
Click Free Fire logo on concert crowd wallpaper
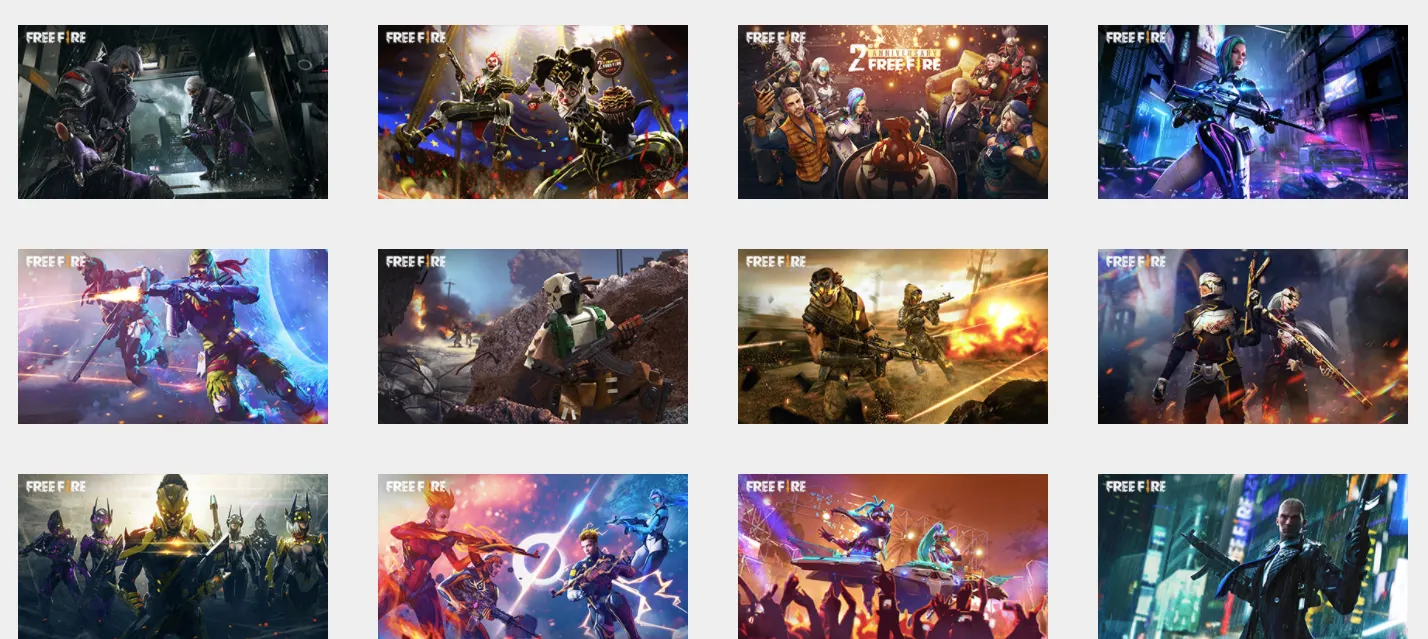(x=775, y=486)
